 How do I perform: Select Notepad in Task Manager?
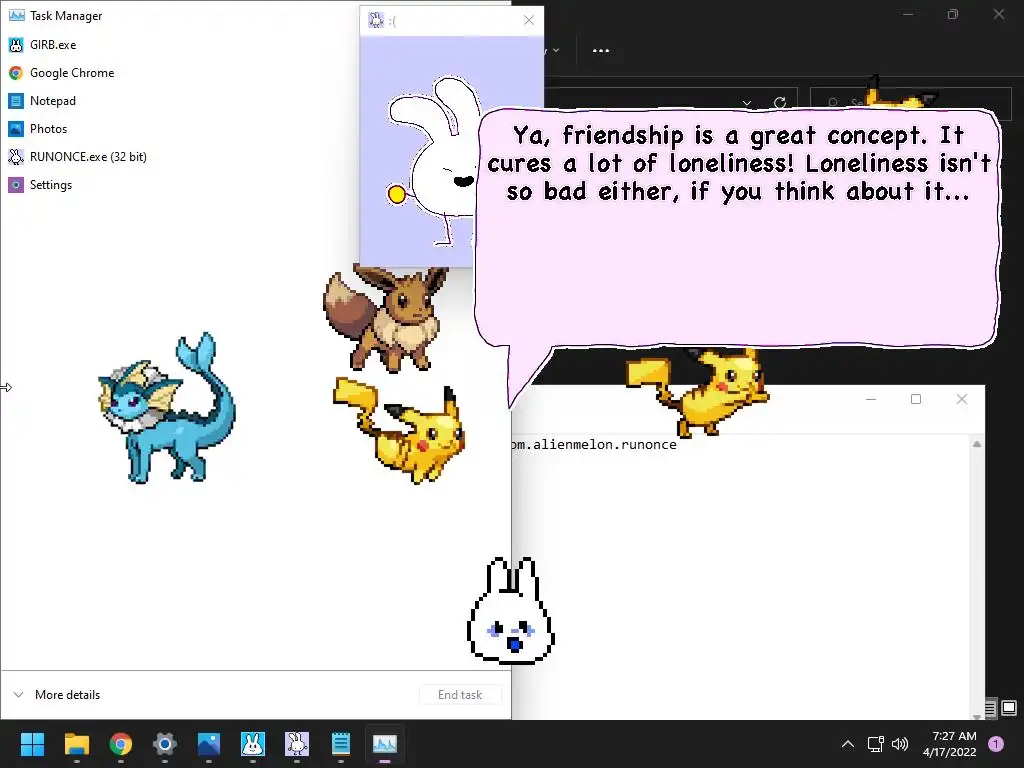click(x=255, y=101)
